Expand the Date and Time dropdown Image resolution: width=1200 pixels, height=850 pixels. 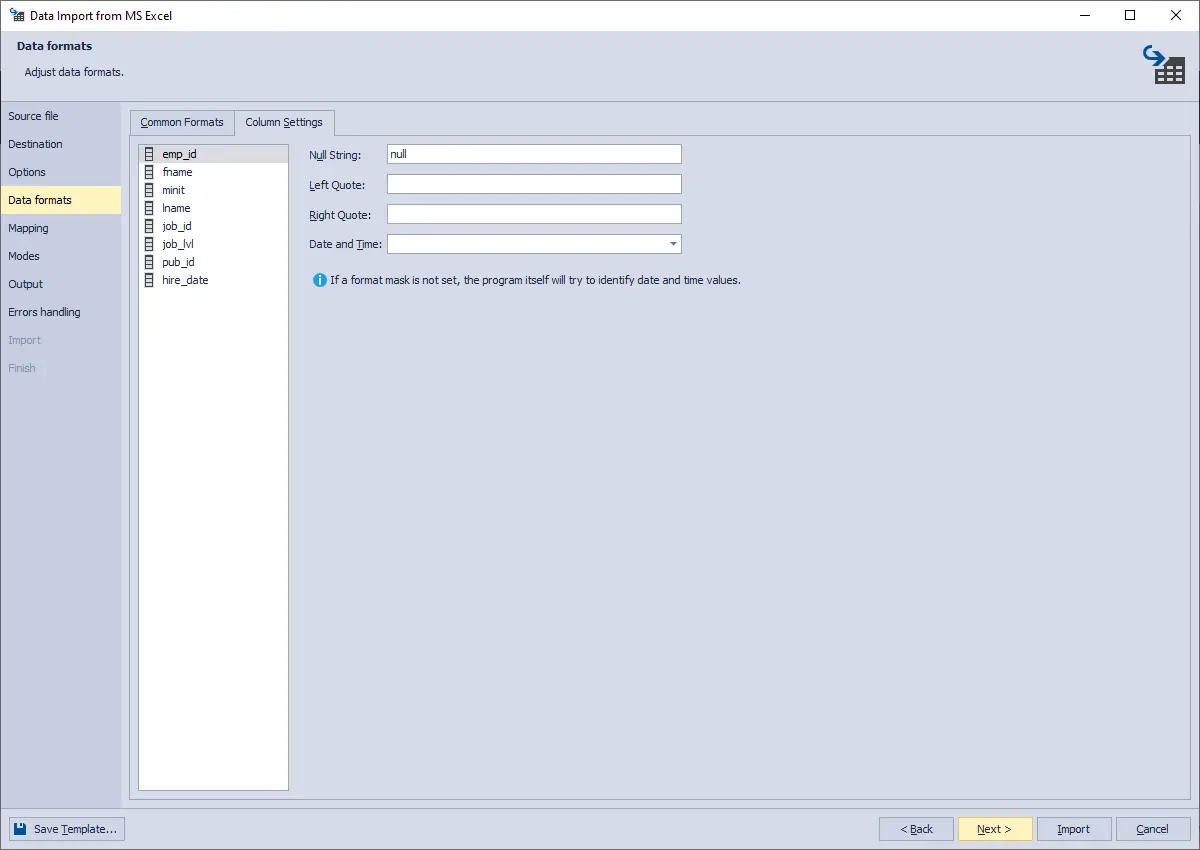673,244
